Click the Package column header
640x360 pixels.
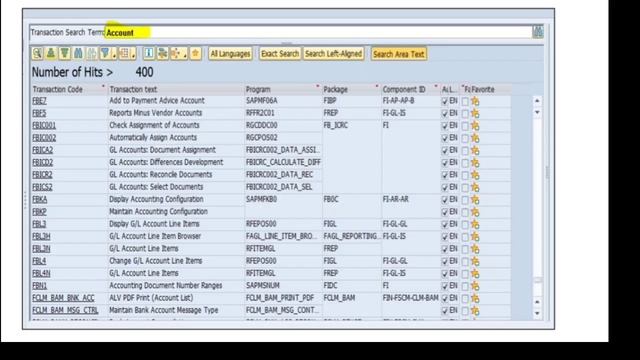tap(351, 89)
